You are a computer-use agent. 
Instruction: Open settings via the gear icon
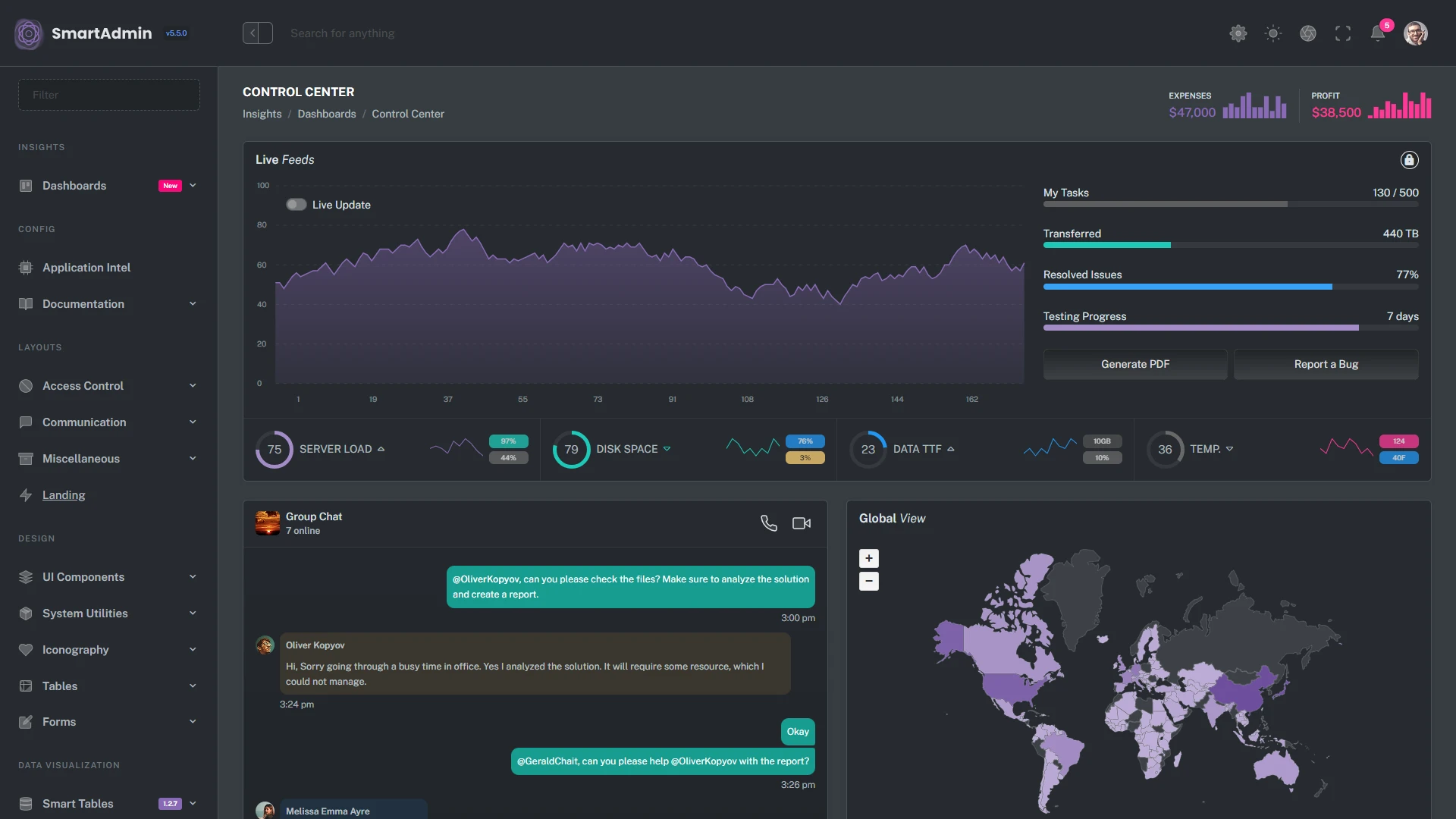click(x=1238, y=33)
